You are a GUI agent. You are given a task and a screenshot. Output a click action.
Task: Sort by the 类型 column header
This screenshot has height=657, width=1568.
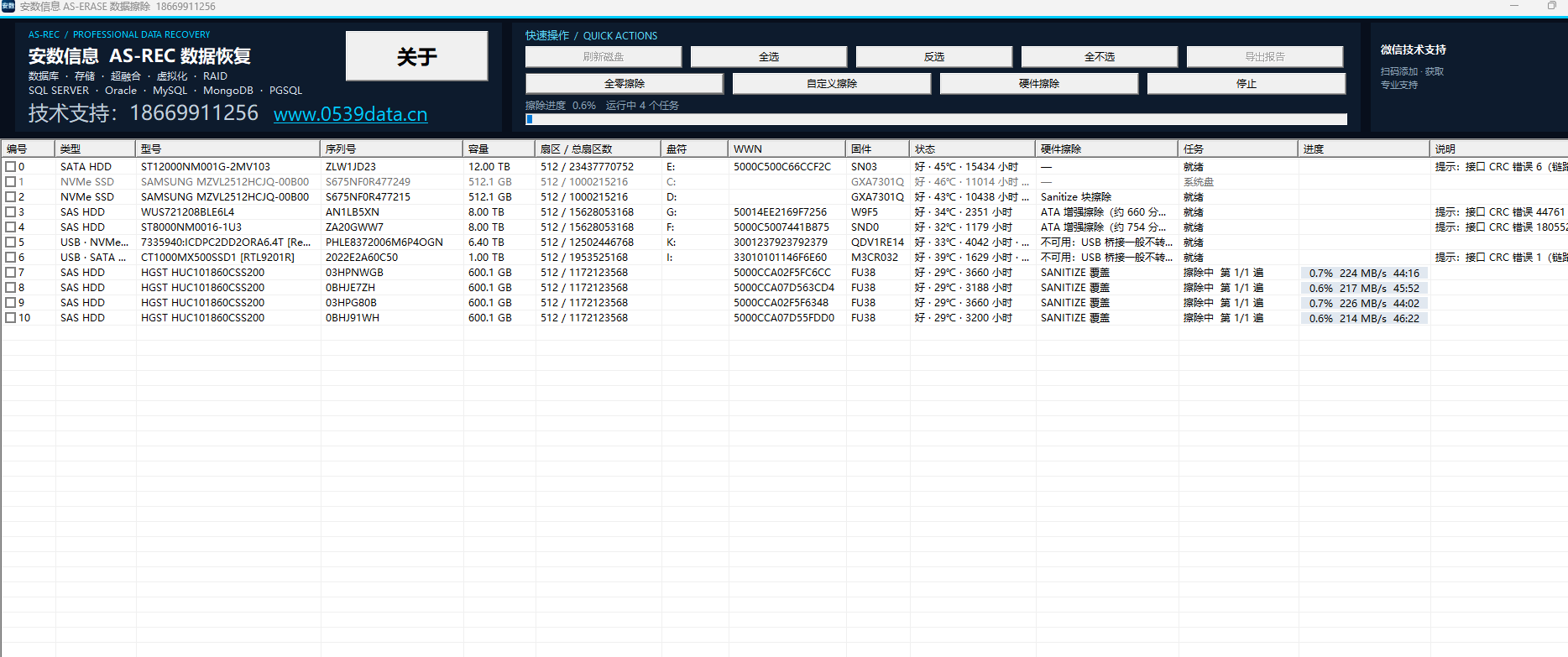tap(95, 149)
